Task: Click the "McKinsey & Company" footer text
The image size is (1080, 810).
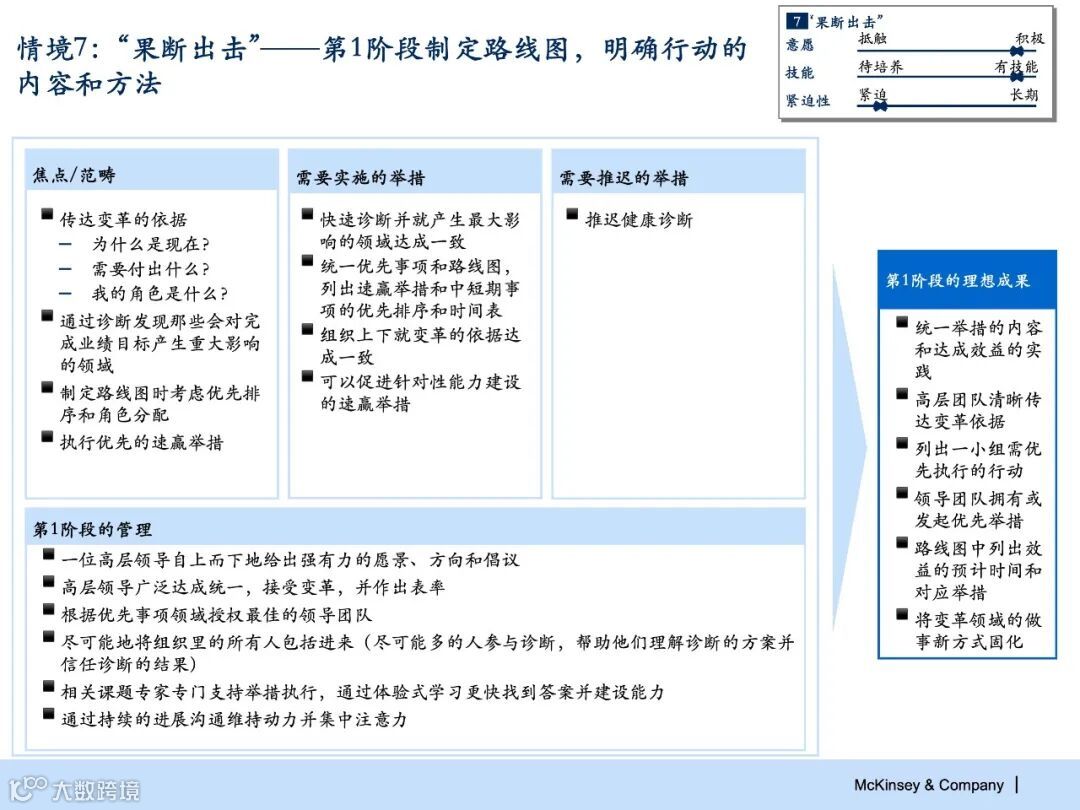Action: pos(928,785)
